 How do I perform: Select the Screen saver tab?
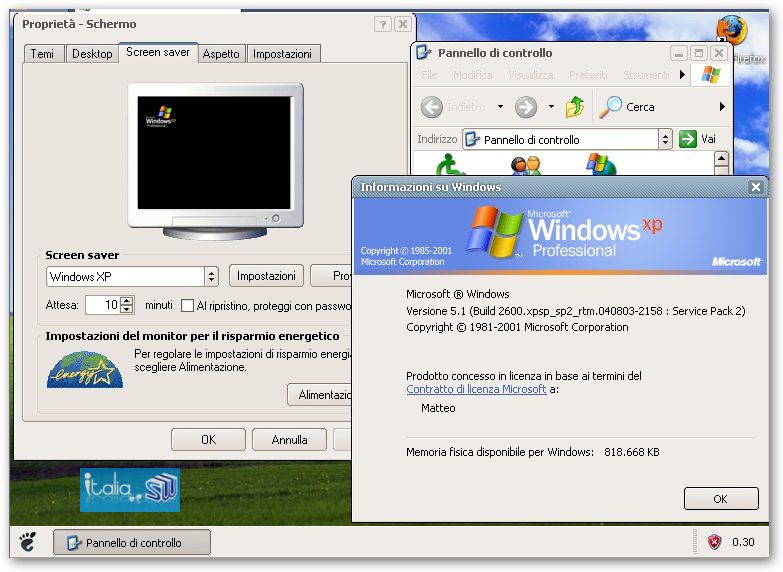[158, 52]
